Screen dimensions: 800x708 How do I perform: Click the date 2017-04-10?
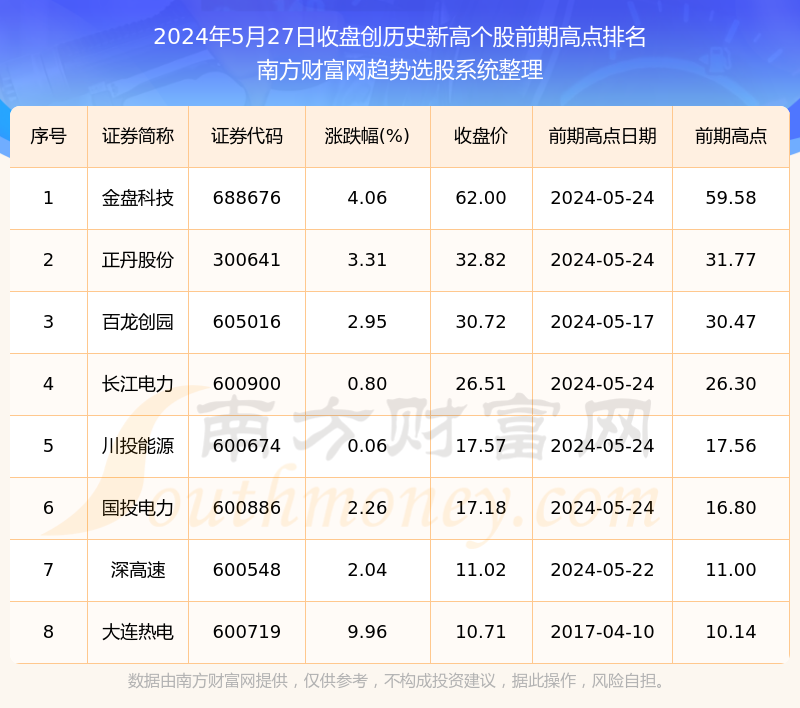(603, 633)
